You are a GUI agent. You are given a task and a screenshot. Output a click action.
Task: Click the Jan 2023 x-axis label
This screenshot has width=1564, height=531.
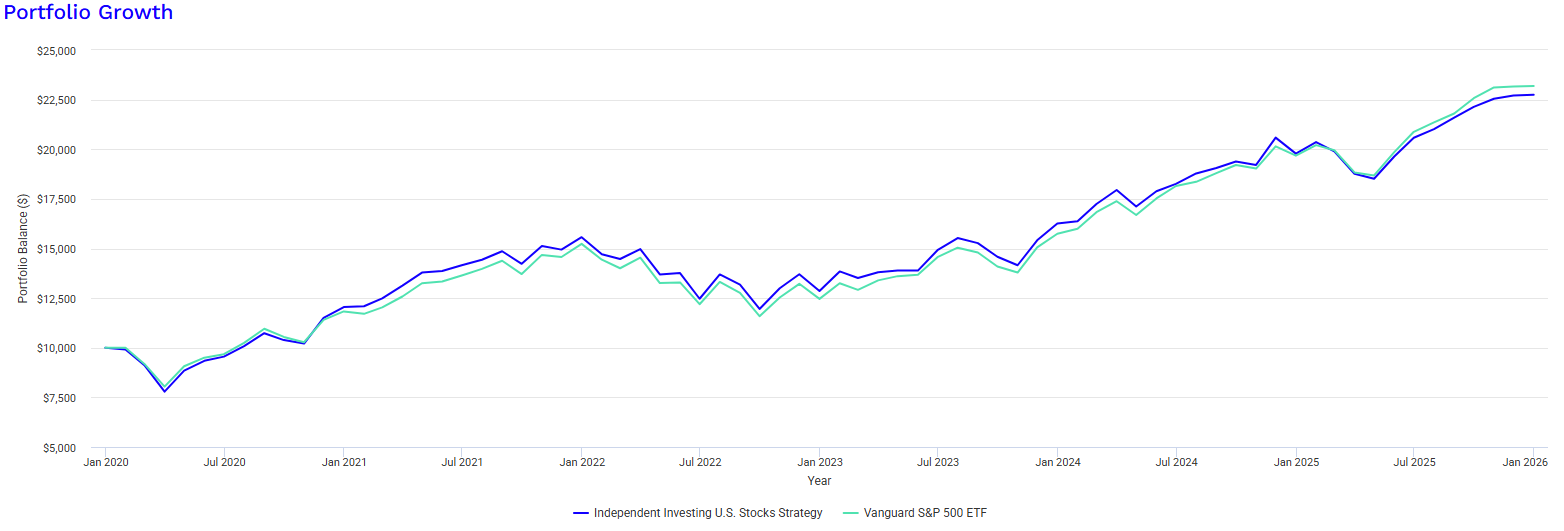click(819, 463)
